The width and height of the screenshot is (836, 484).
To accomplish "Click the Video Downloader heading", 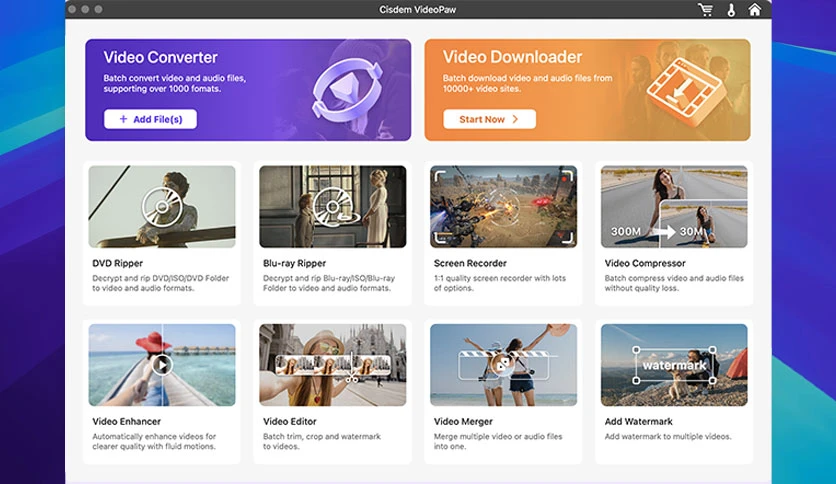I will coord(512,57).
